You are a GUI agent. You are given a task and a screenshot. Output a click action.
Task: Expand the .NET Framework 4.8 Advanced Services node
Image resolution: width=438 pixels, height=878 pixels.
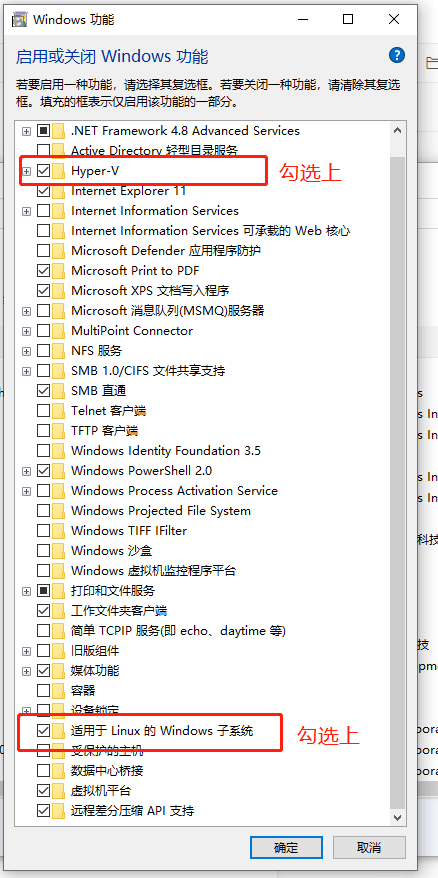[x=26, y=131]
